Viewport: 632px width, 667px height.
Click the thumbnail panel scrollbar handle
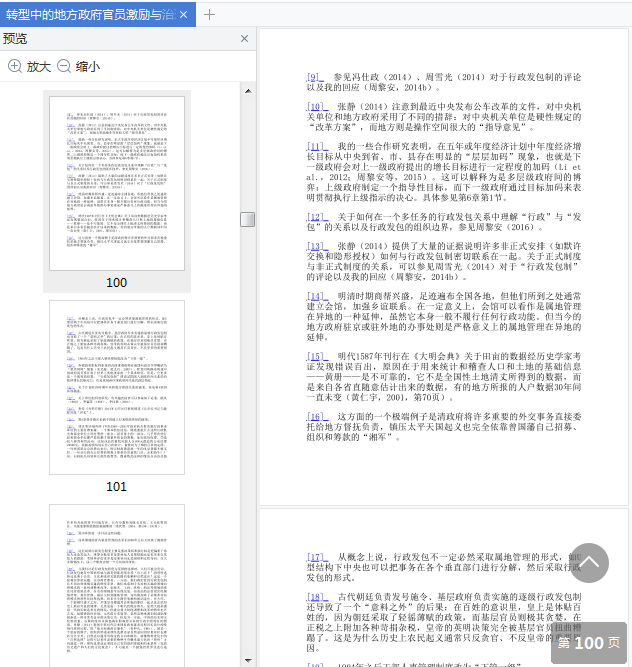tap(248, 219)
